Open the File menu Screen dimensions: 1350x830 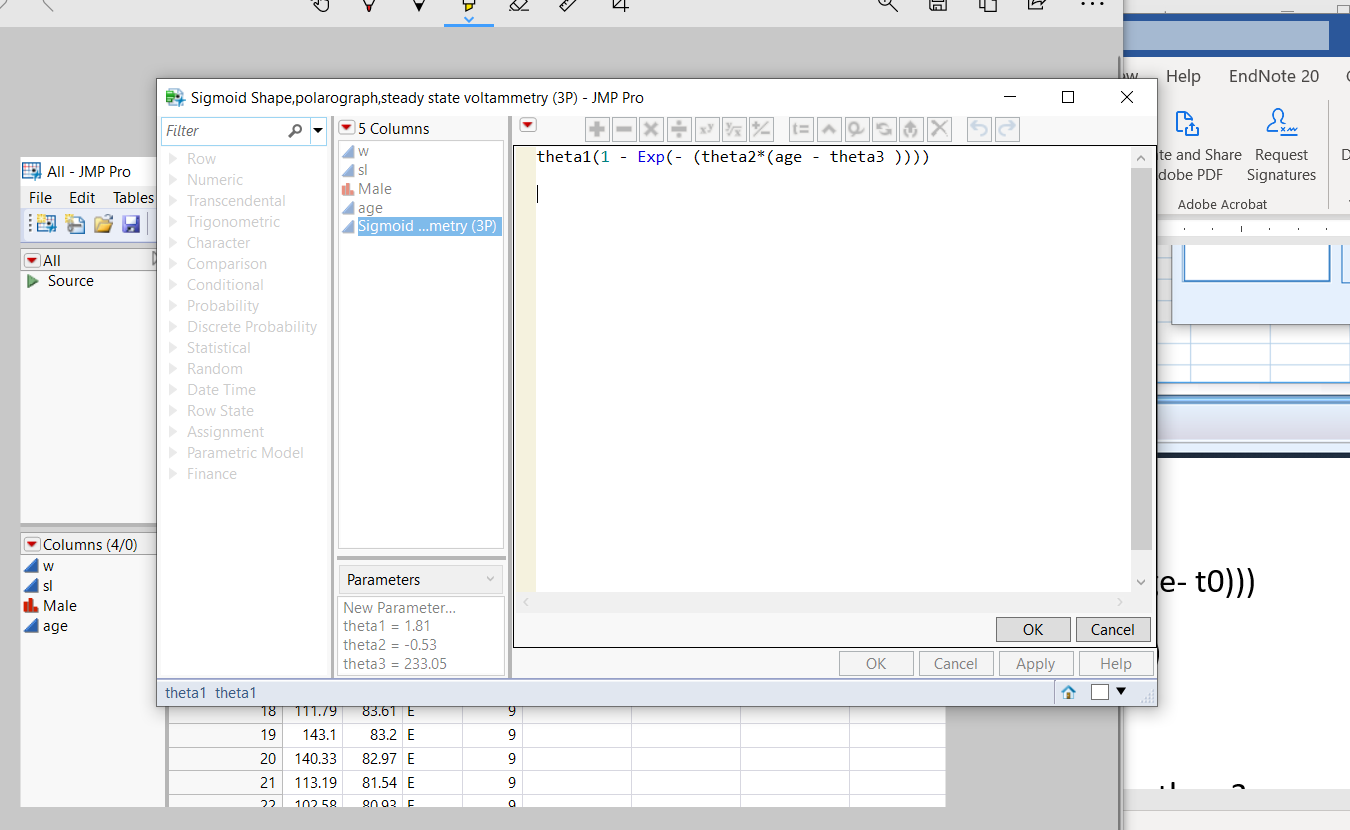(x=40, y=197)
